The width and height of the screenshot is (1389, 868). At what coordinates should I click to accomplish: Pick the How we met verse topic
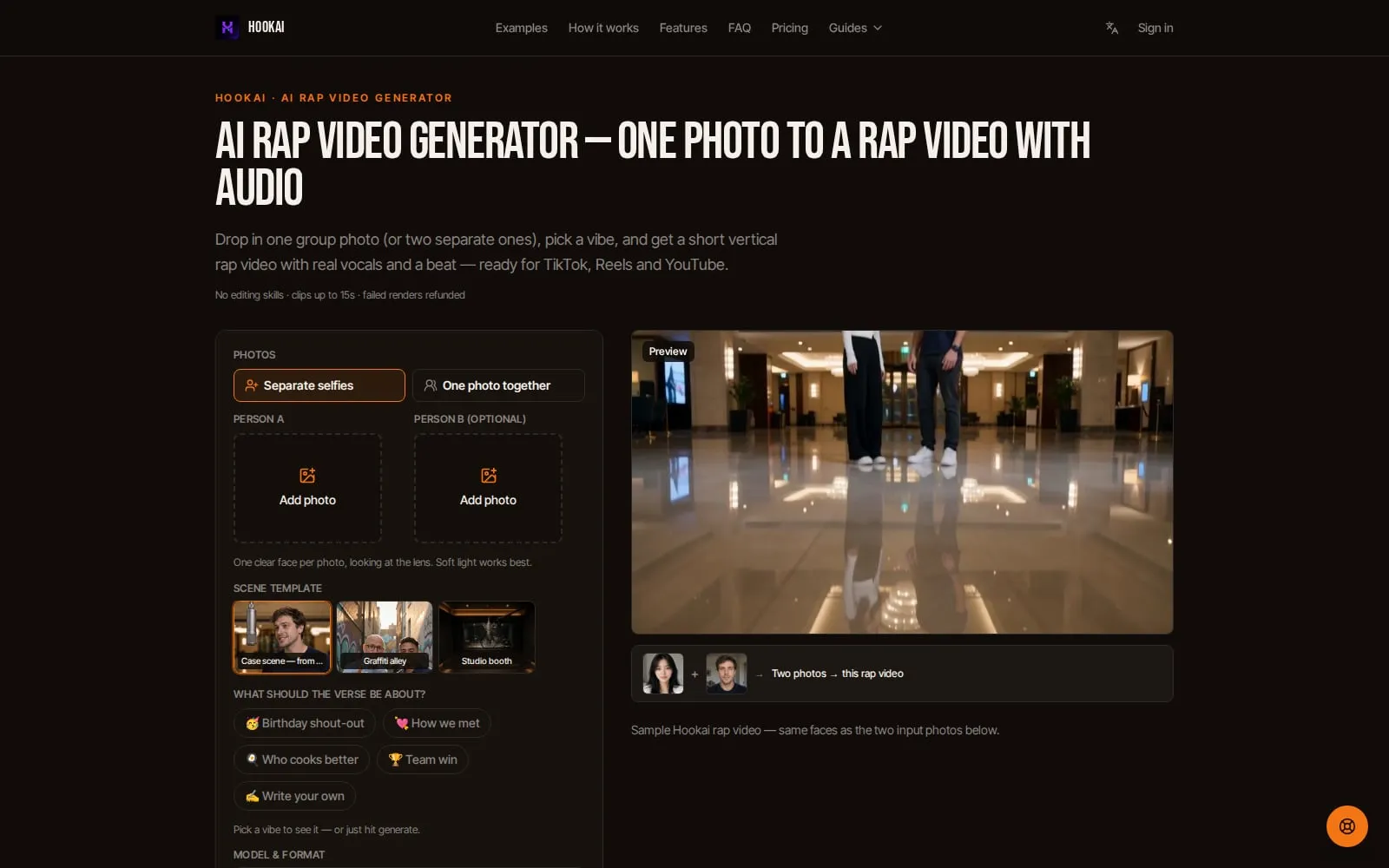[437, 723]
